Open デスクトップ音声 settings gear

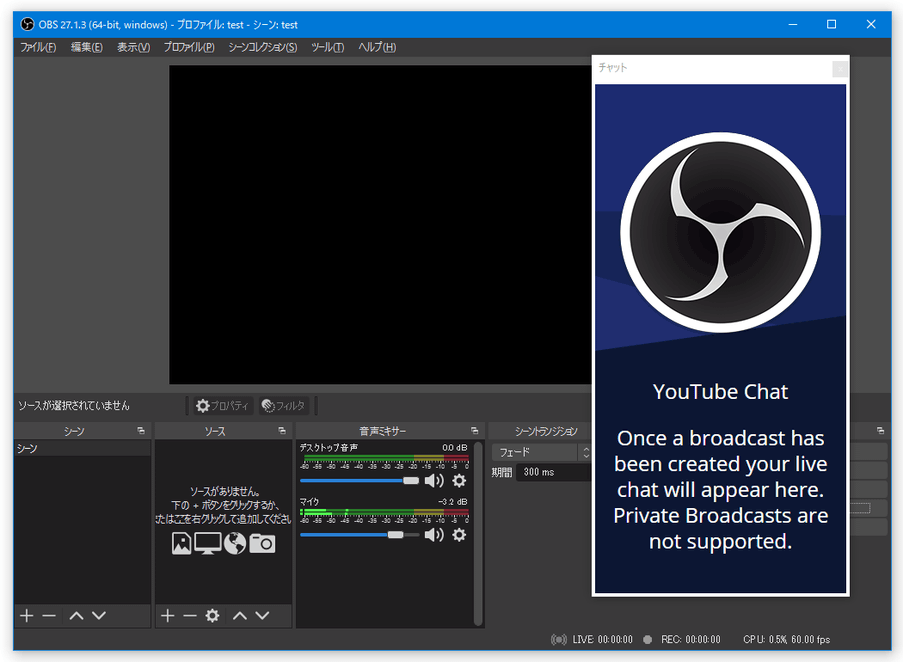[459, 481]
